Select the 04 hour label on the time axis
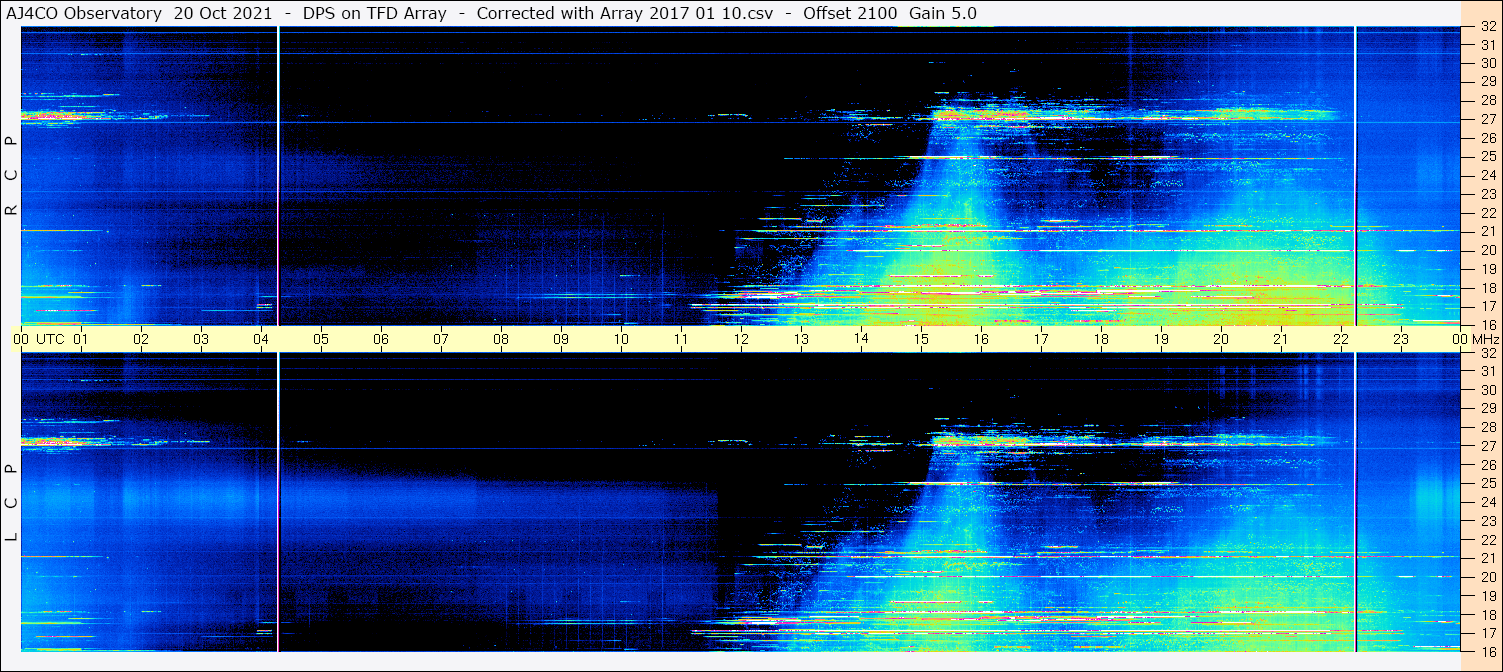The image size is (1503, 672). [x=261, y=339]
